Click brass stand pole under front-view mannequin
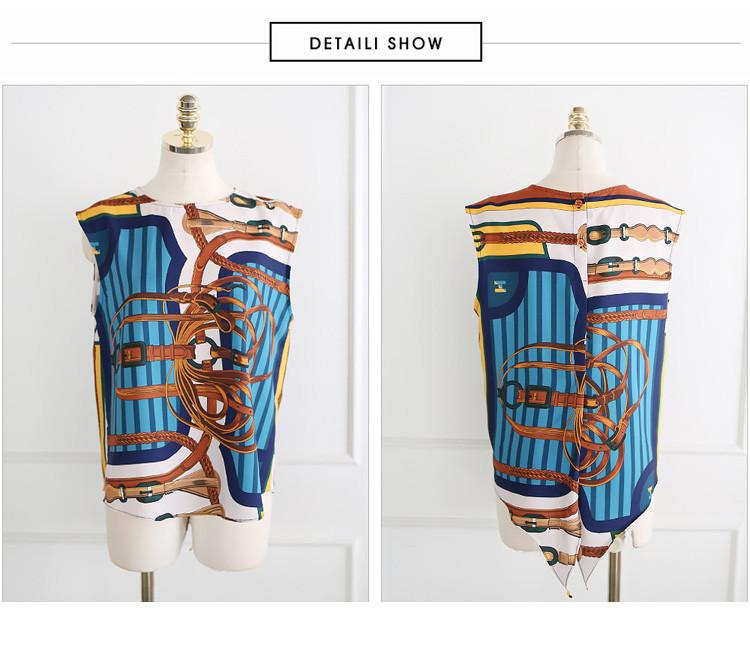Image resolution: width=750 pixels, height=656 pixels. [147, 587]
